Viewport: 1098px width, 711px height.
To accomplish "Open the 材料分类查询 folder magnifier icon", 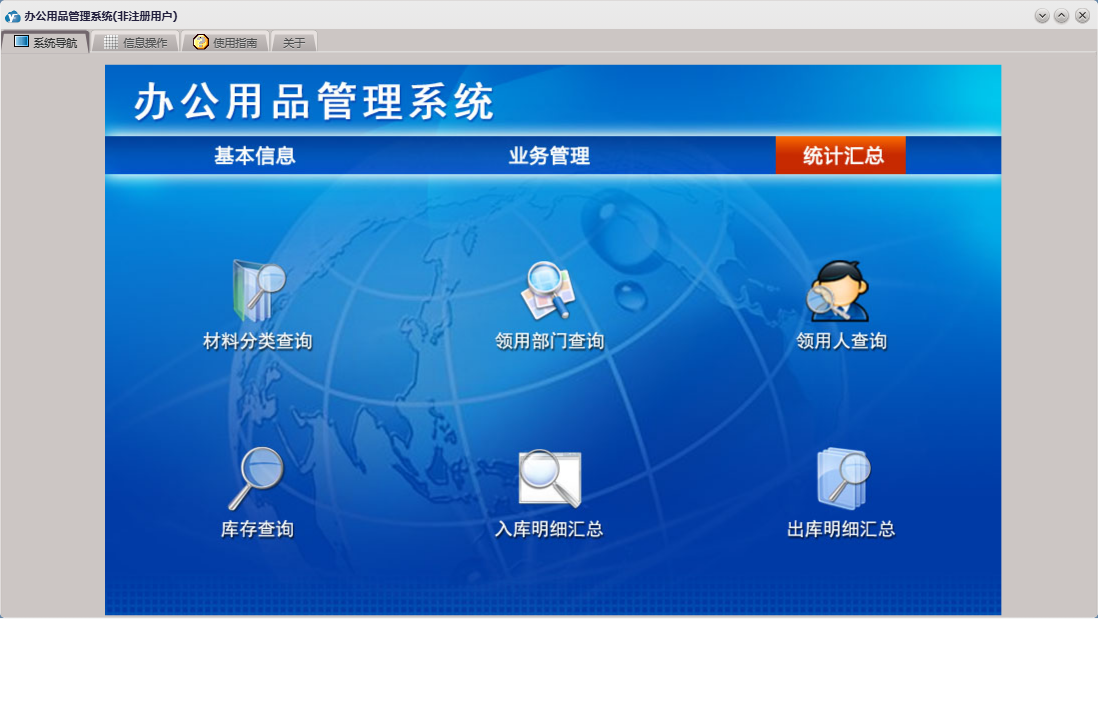I will click(x=258, y=291).
